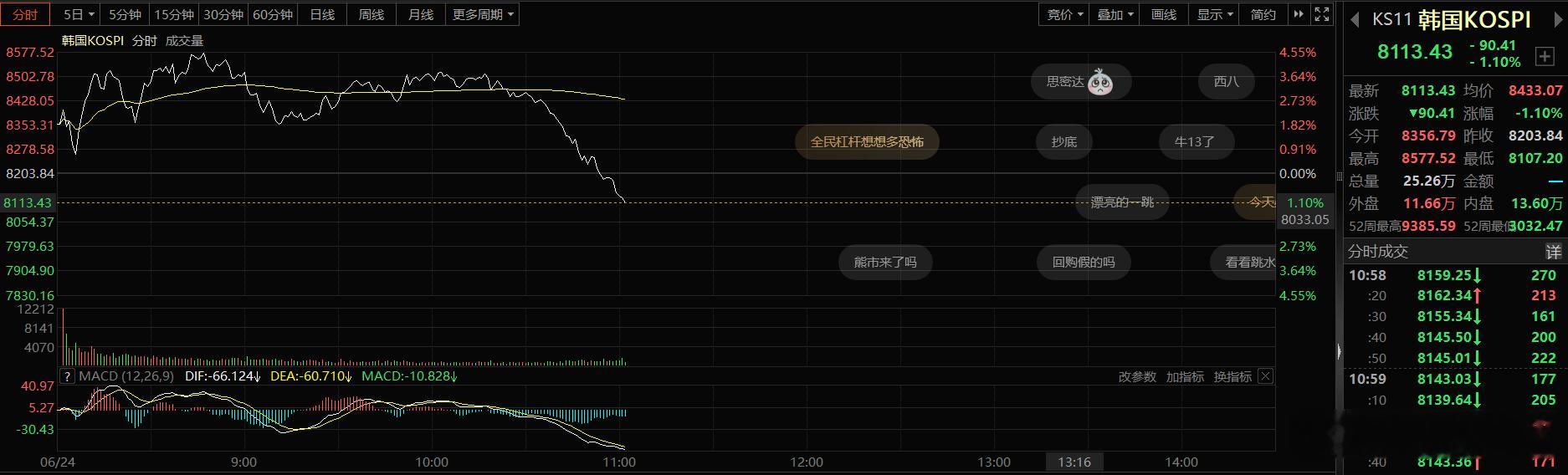The image size is (1568, 475).
Task: Switch to the 日线 daily chart
Action: click(322, 14)
